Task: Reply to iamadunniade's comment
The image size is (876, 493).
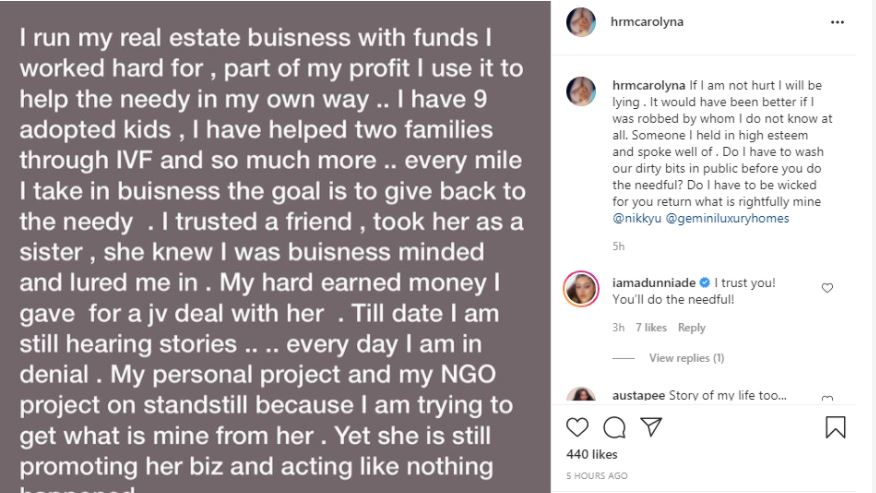Action: click(x=692, y=327)
